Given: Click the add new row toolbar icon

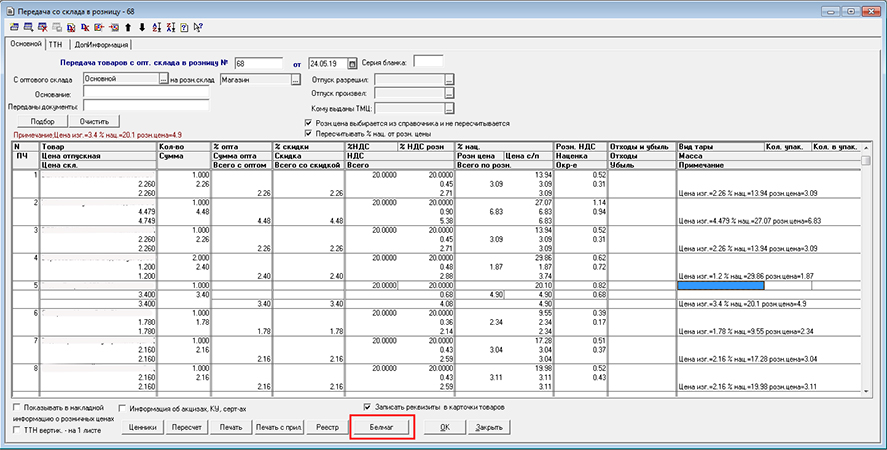Looking at the screenshot, I should click(13, 25).
